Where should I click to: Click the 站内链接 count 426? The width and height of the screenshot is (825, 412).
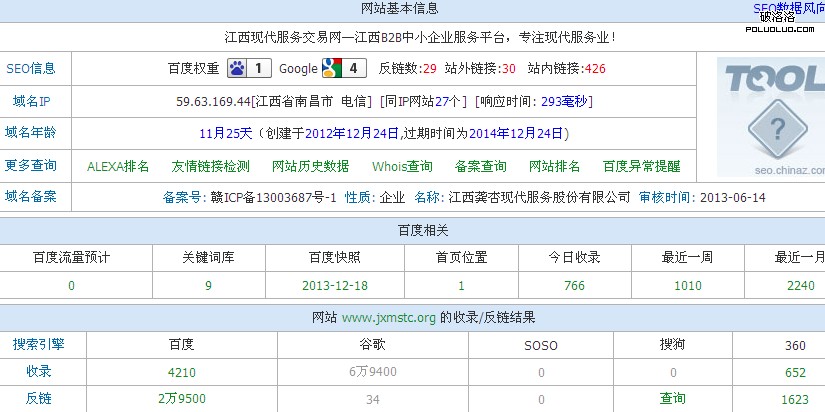594,69
